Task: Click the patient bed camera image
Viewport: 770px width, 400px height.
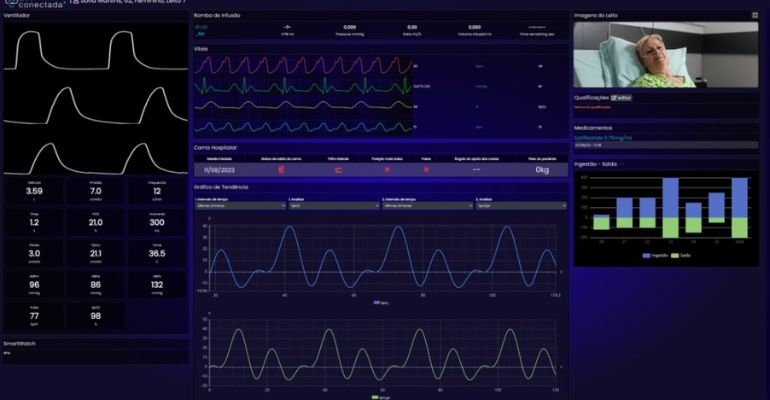Action: click(x=666, y=55)
